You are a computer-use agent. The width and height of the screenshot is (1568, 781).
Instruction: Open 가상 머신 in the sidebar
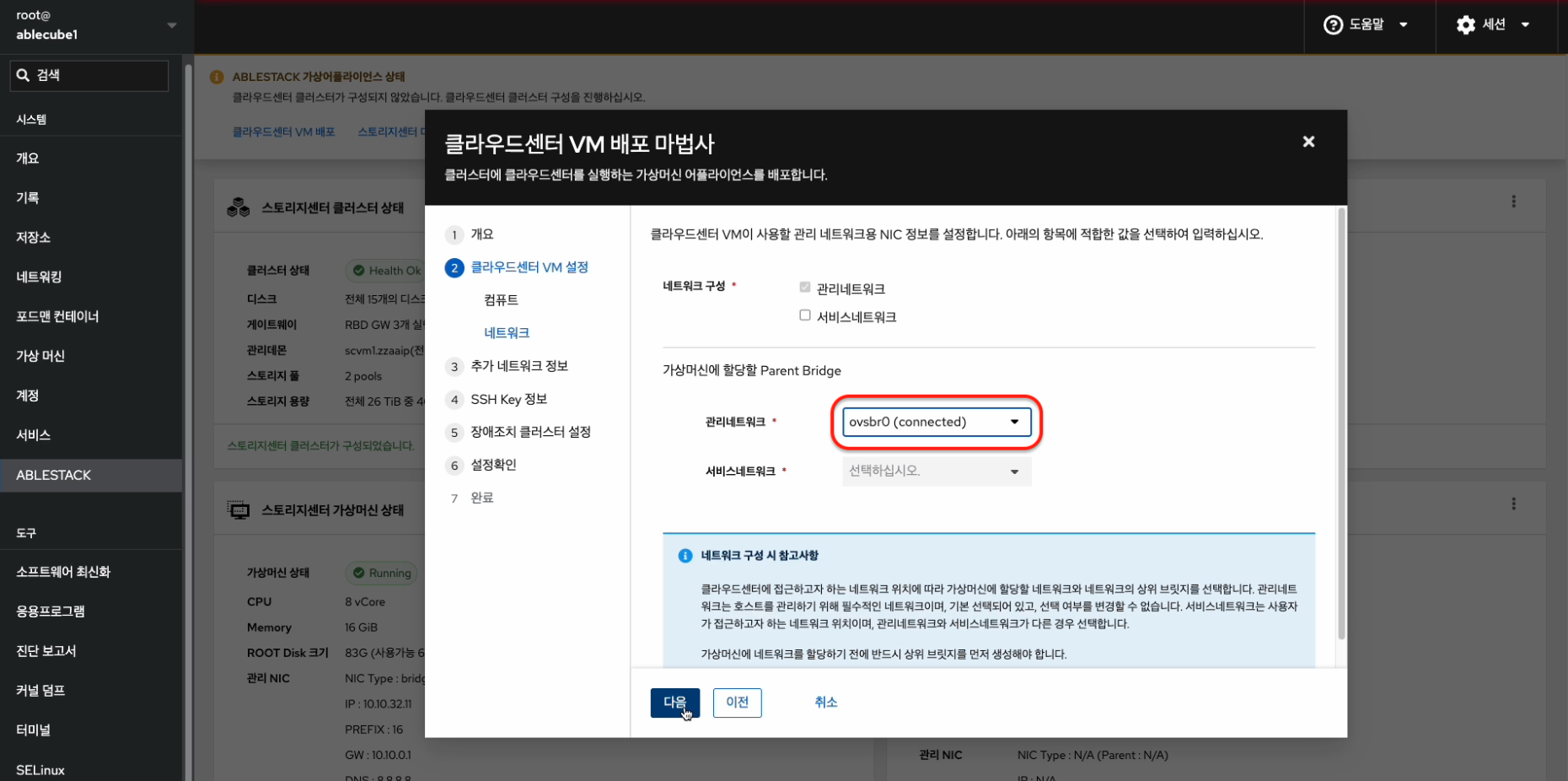tap(40, 356)
